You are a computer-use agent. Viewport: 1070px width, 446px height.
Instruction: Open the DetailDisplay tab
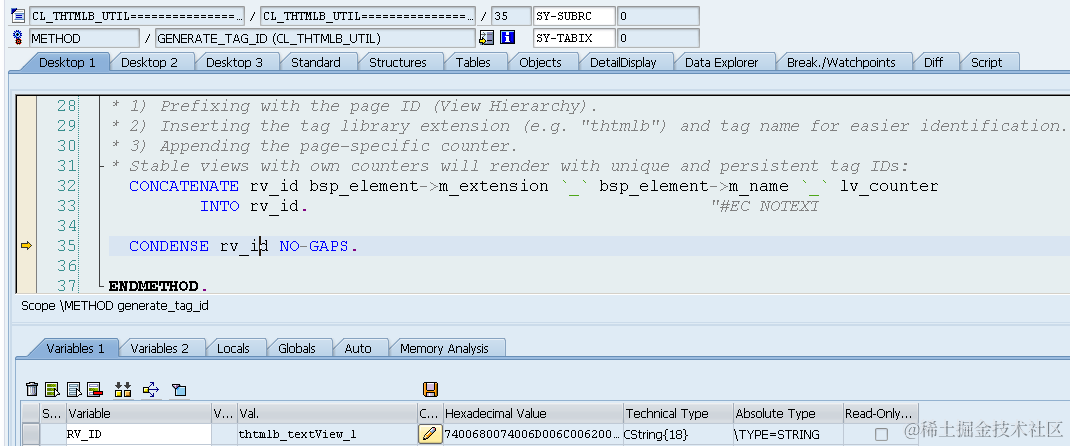(x=622, y=62)
